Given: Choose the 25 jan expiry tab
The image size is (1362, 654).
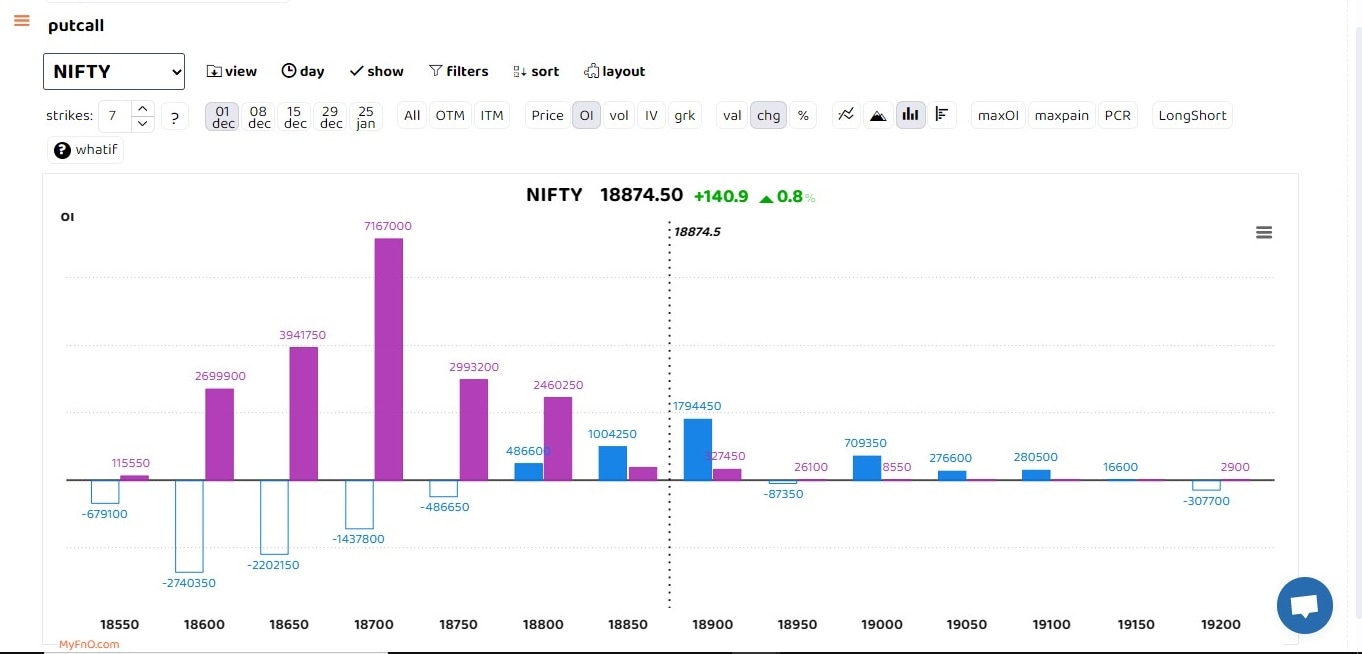Looking at the screenshot, I should click(366, 117).
